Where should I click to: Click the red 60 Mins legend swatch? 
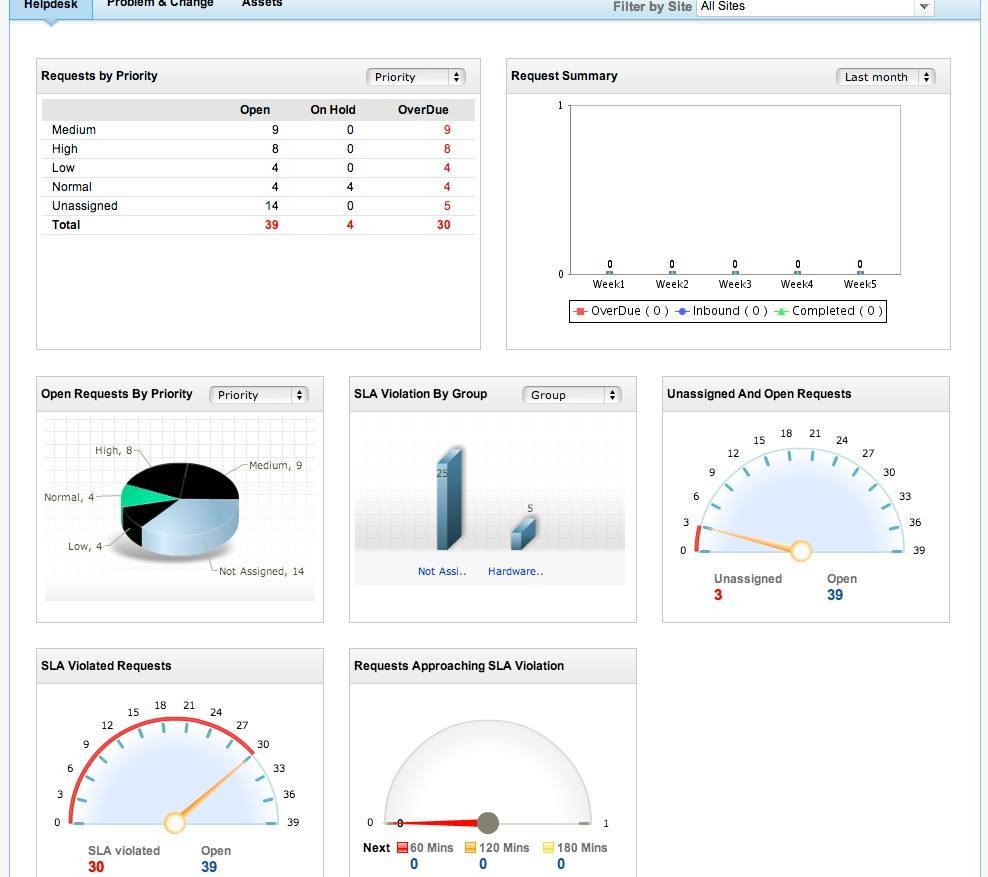click(x=403, y=848)
